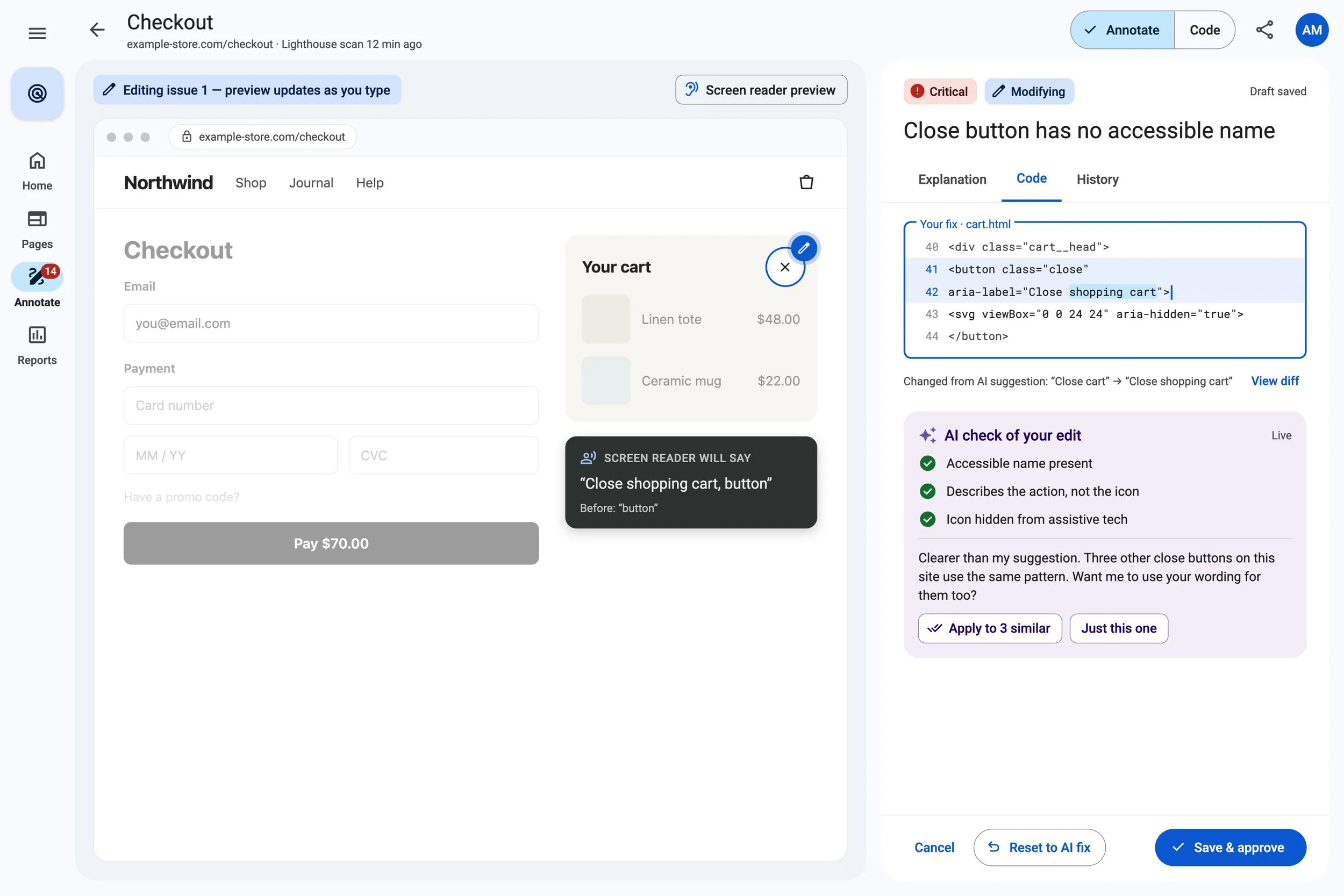Click the Linen tote item thumbnail

click(605, 319)
